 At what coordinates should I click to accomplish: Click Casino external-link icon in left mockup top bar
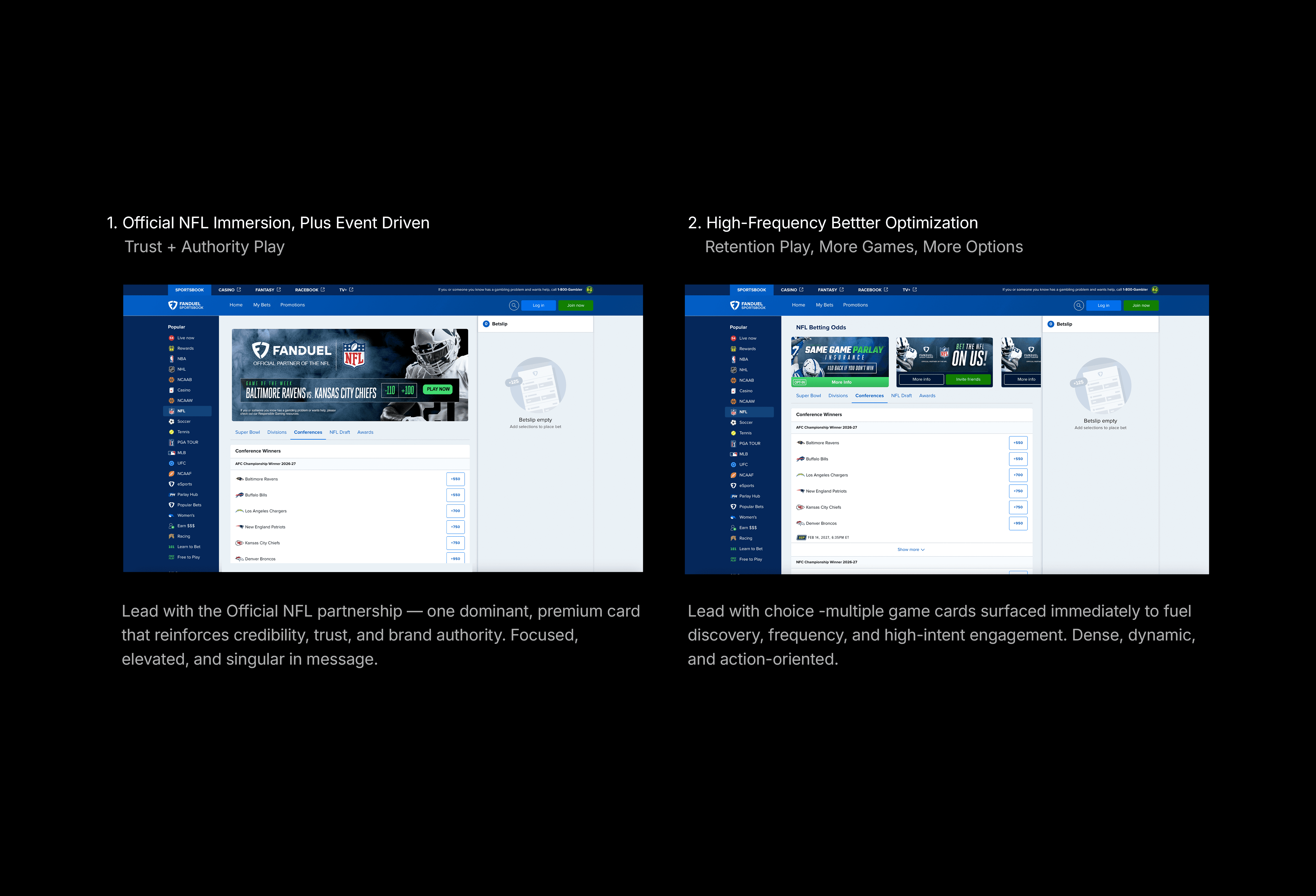click(239, 290)
